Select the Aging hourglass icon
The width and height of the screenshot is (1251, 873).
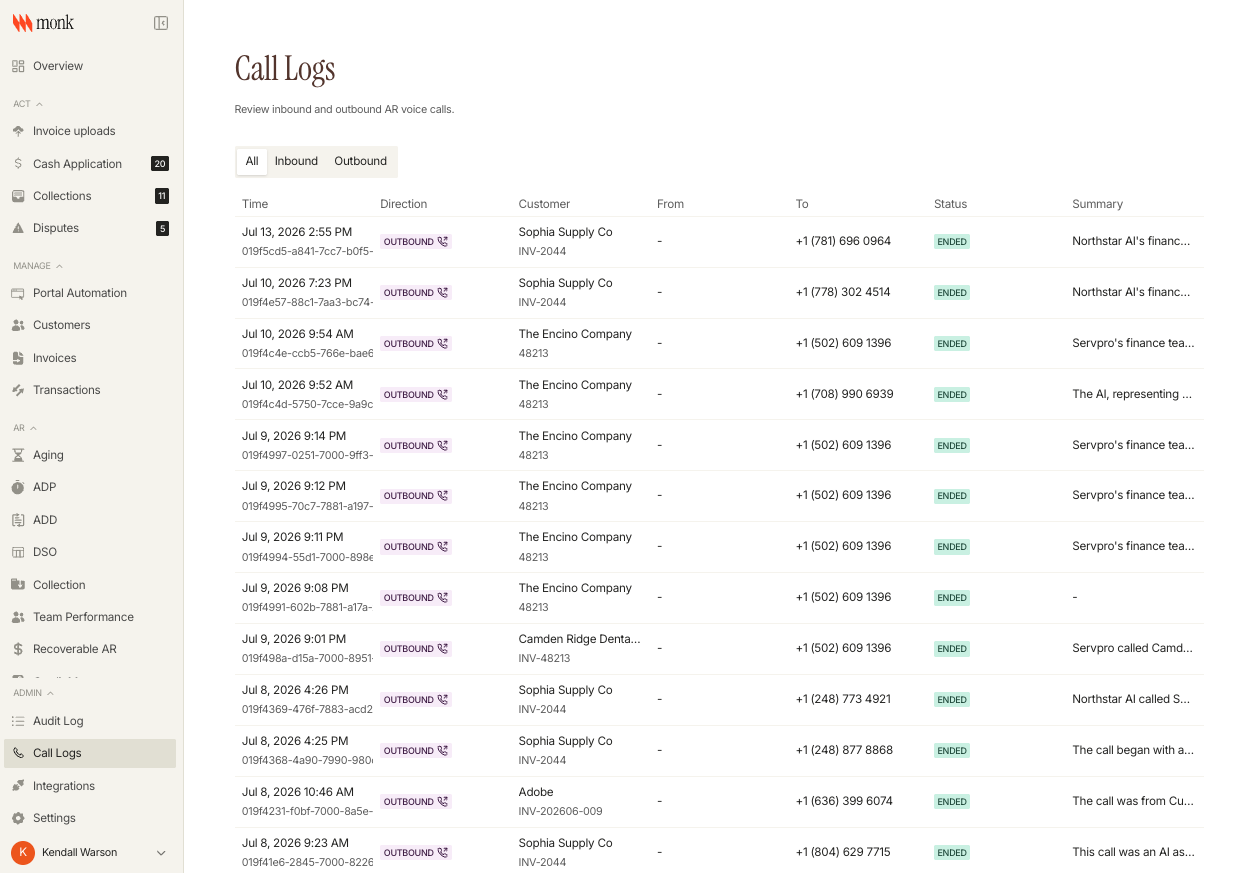(18, 455)
